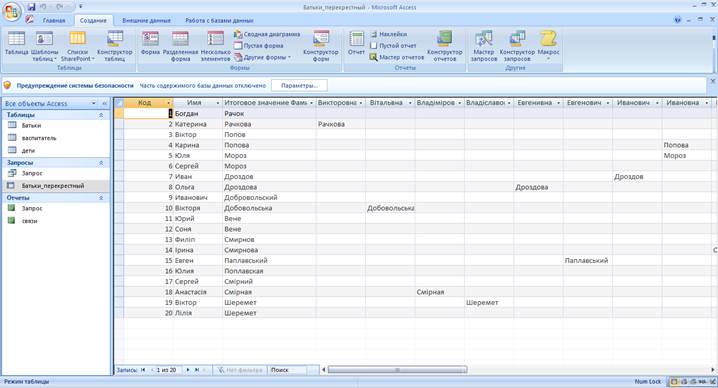Go to the last record

click(x=197, y=370)
